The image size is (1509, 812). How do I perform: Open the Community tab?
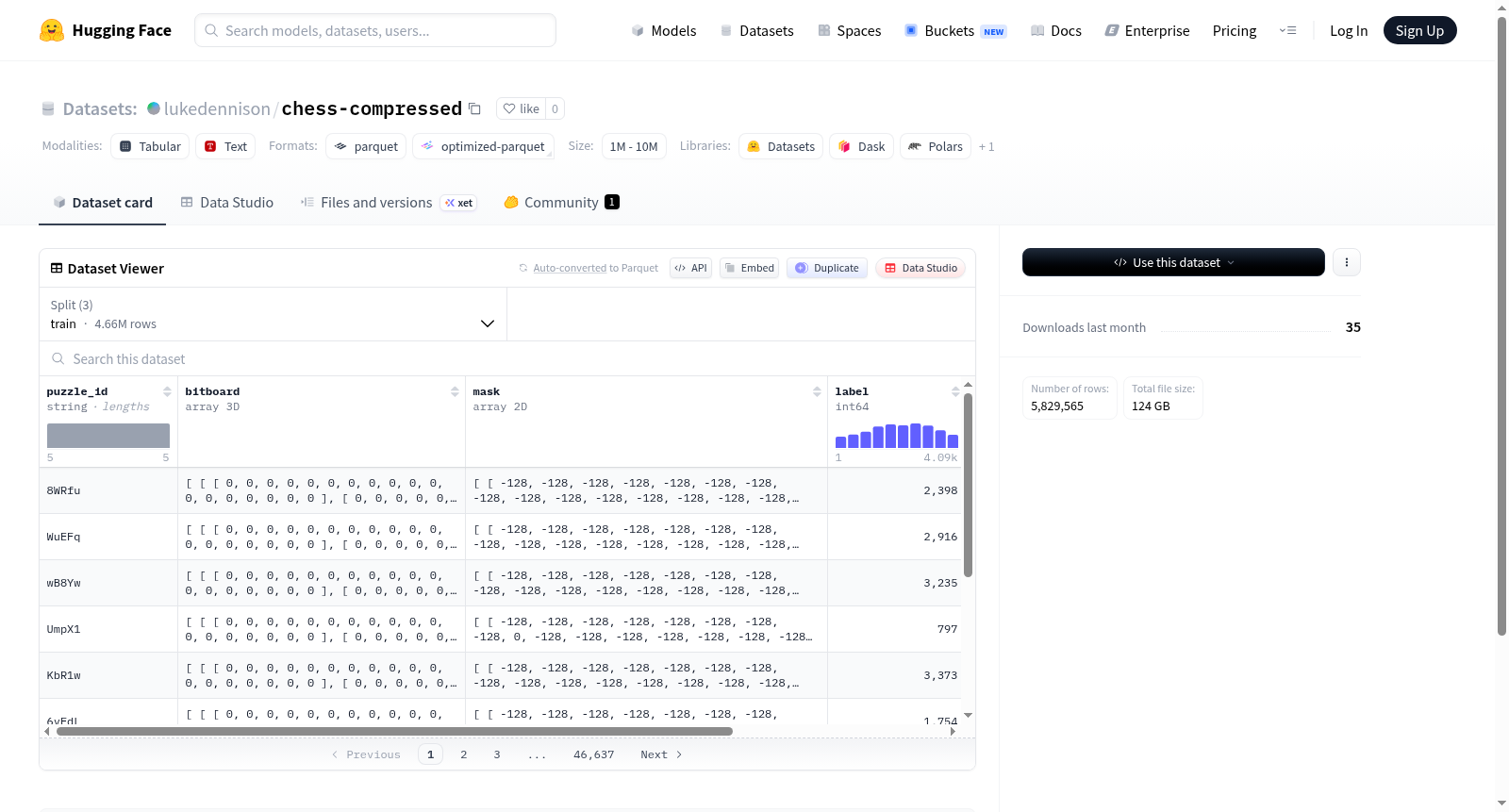(561, 203)
